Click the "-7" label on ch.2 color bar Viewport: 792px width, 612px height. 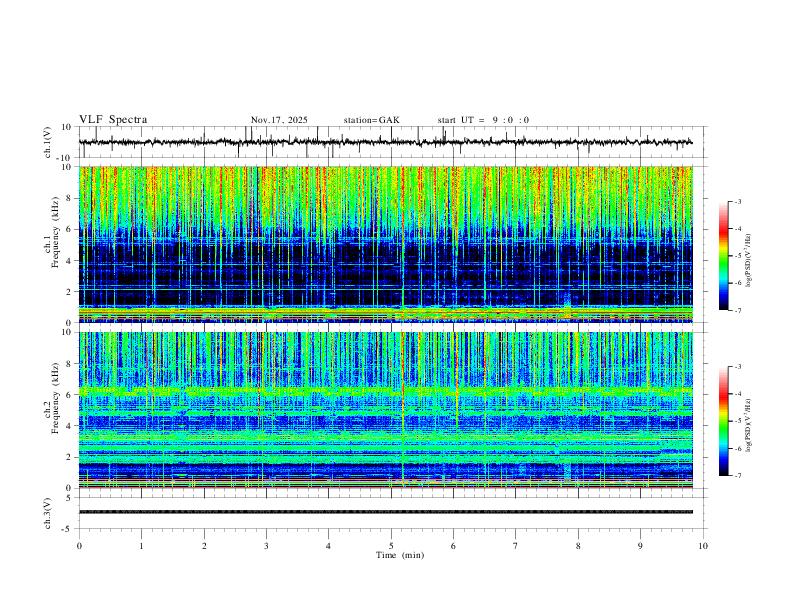coord(738,476)
